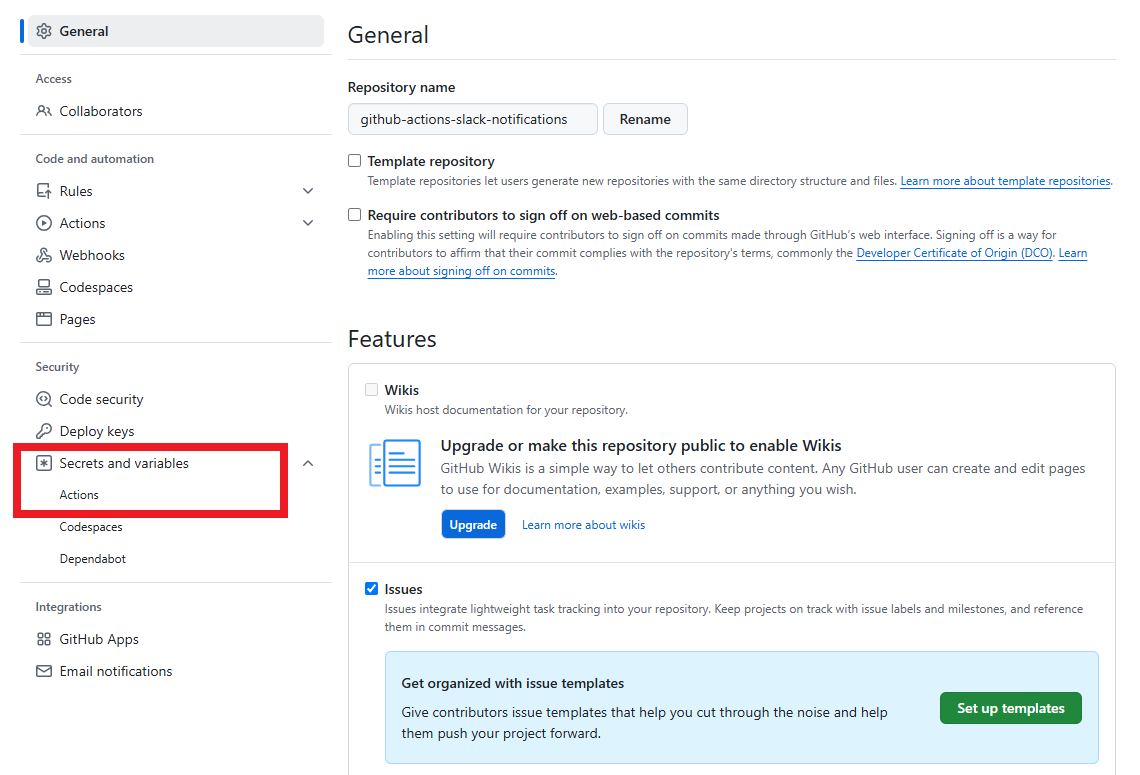1140x775 pixels.
Task: Click the Pages browser icon
Action: pos(44,319)
